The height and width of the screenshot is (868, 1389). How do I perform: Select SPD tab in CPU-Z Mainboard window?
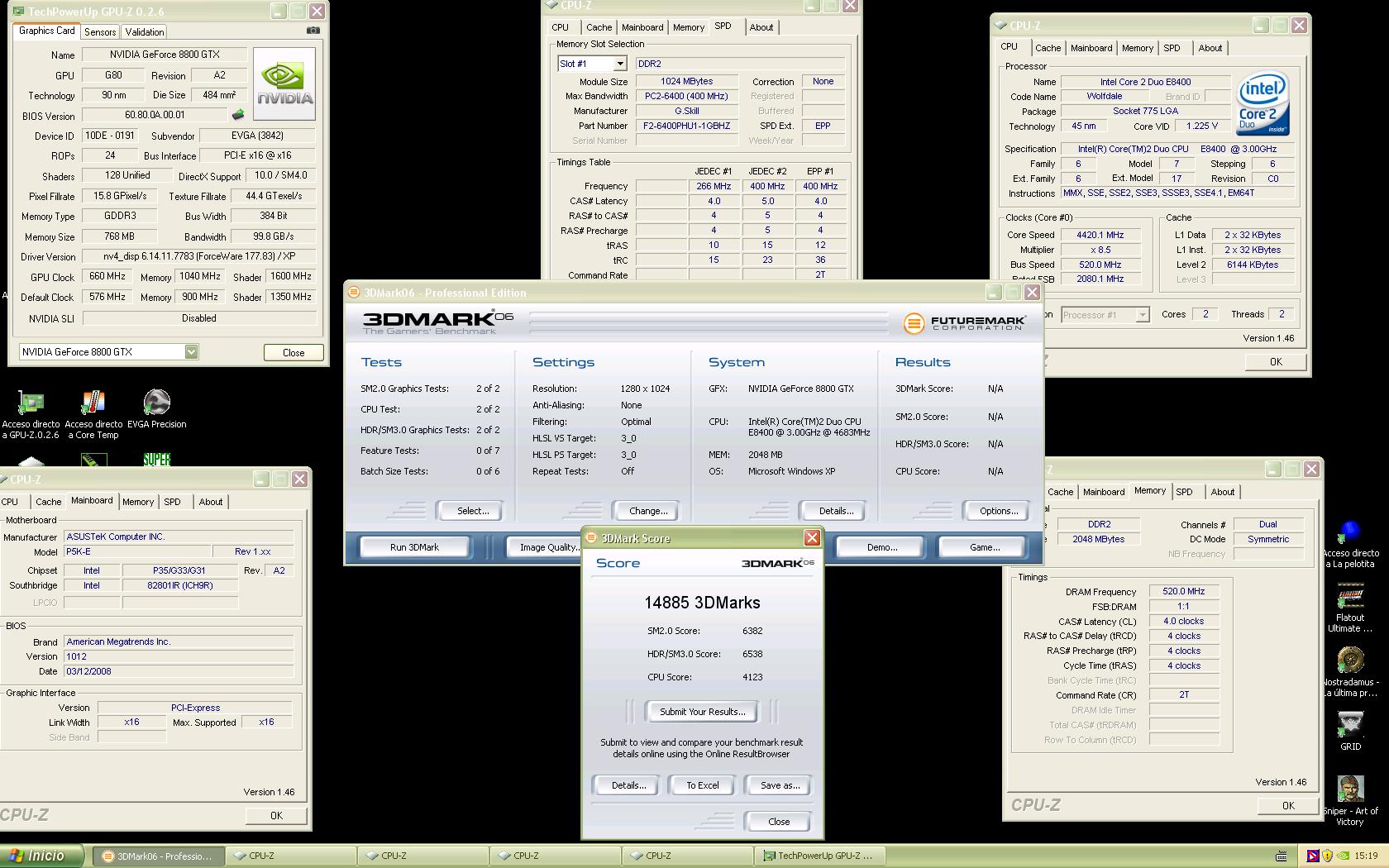click(x=172, y=502)
